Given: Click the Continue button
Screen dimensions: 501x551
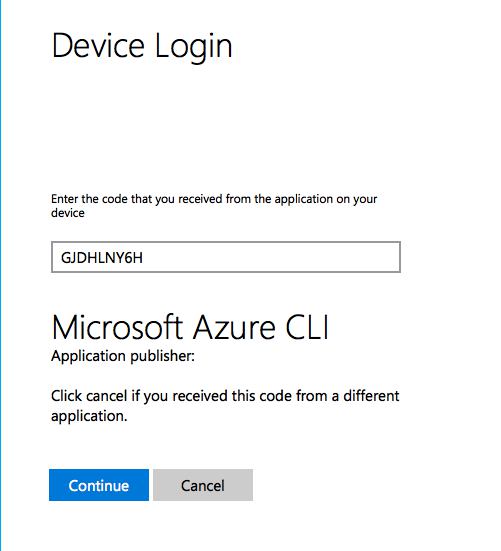Looking at the screenshot, I should pos(99,485).
